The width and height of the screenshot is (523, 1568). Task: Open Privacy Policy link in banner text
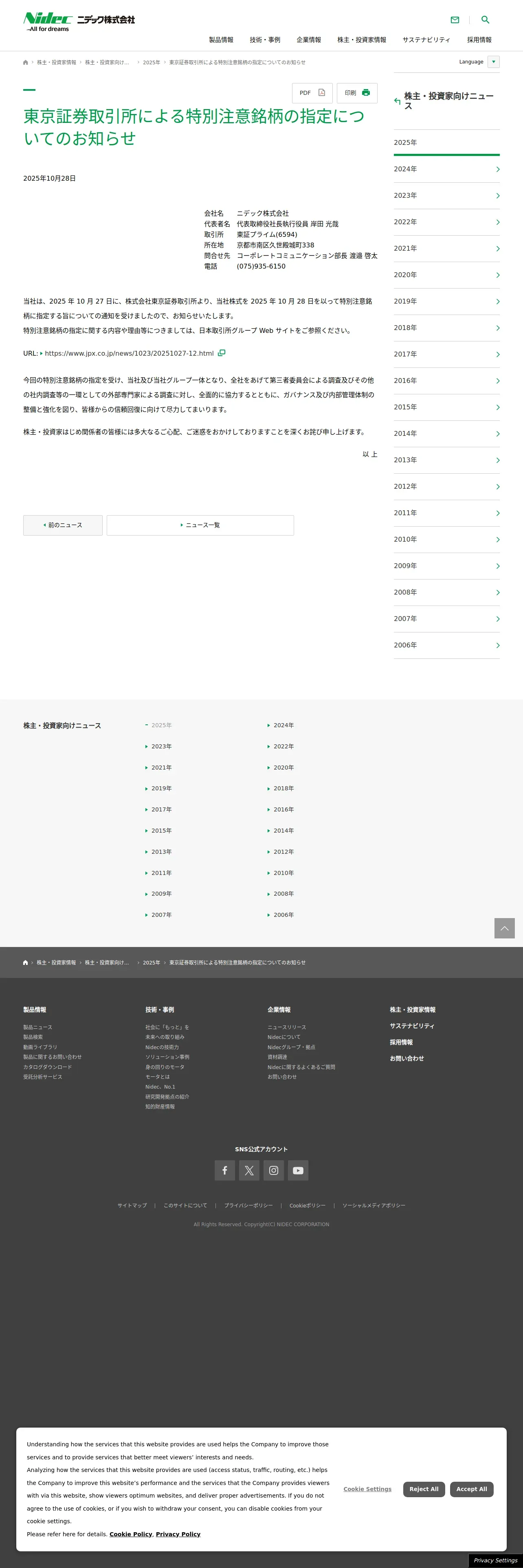[178, 1535]
